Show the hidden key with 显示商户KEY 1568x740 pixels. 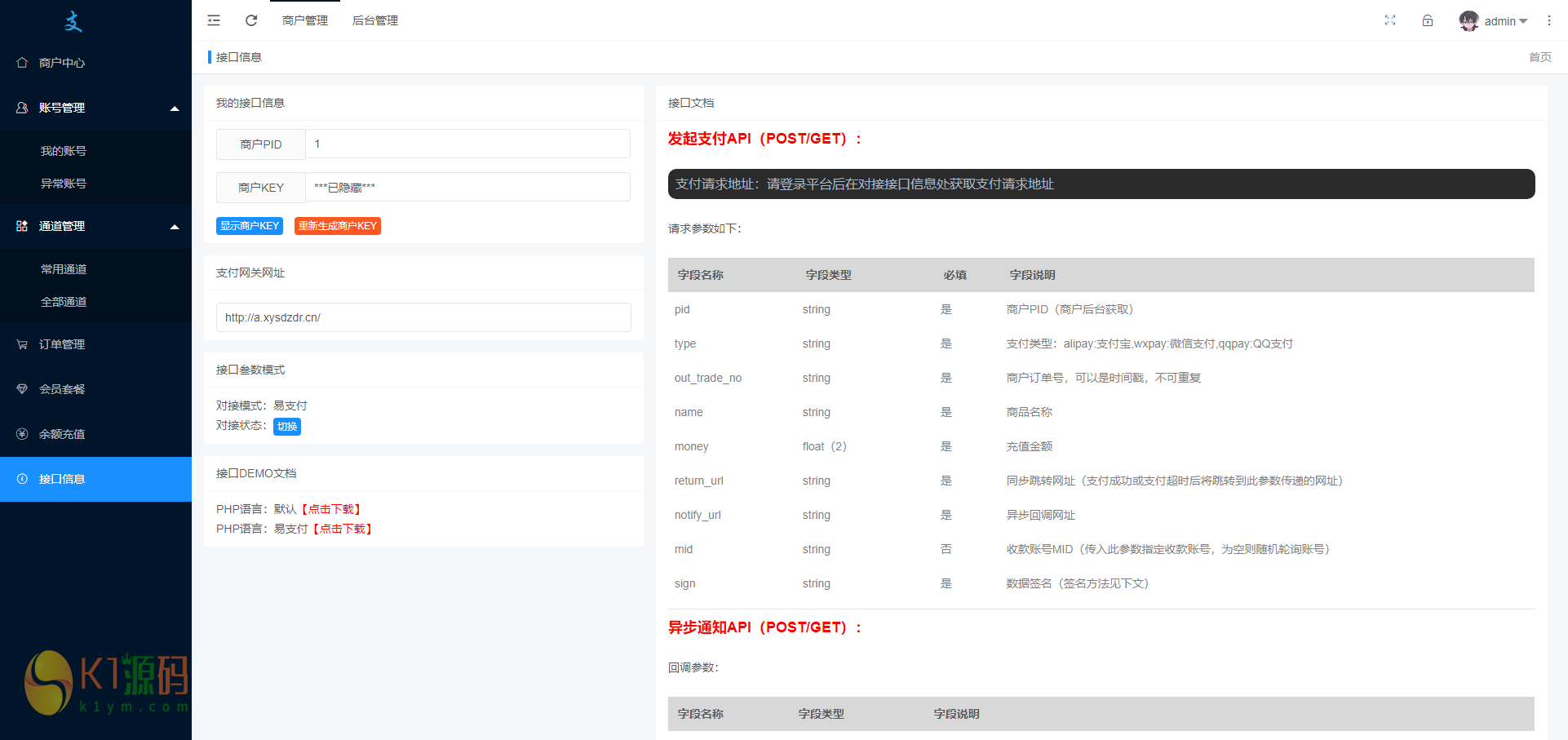coord(250,226)
